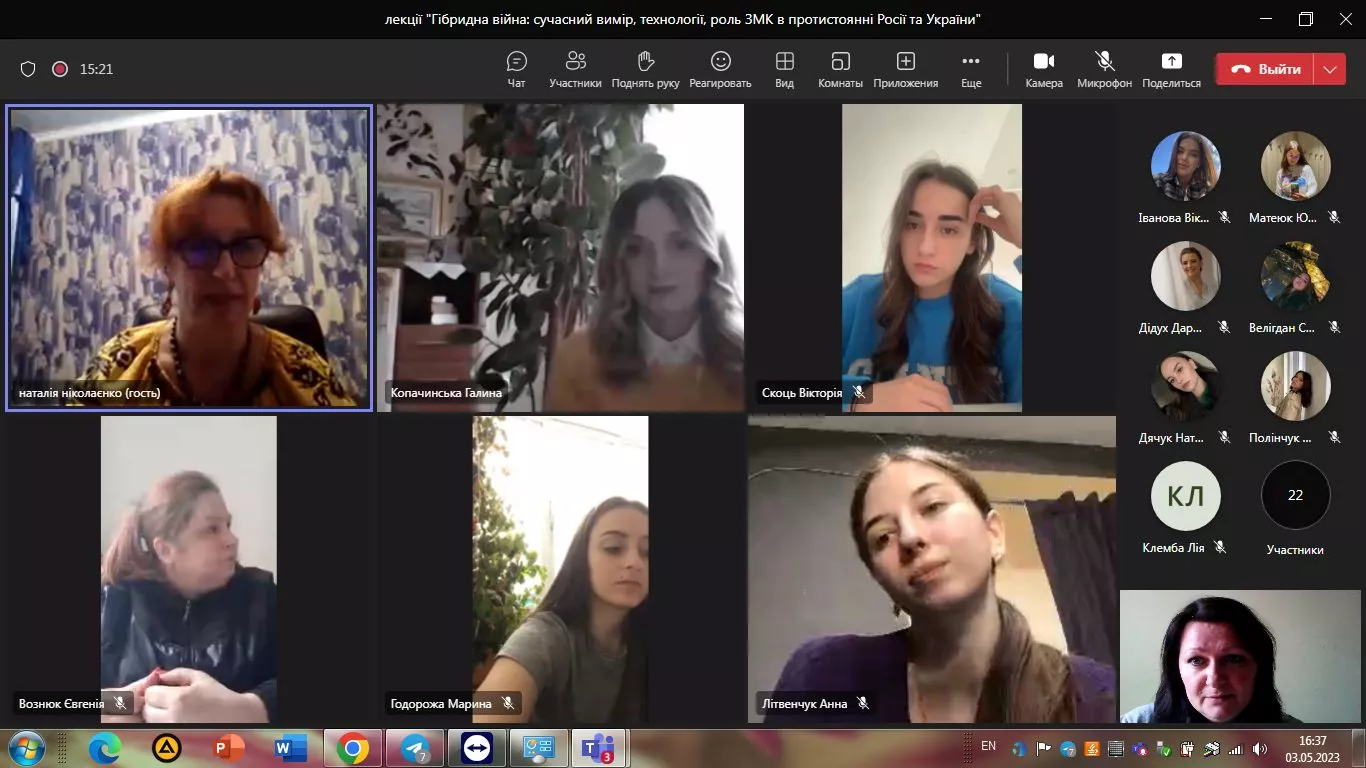Toggle the Камера on or off
Viewport: 1366px width, 768px height.
click(1044, 69)
